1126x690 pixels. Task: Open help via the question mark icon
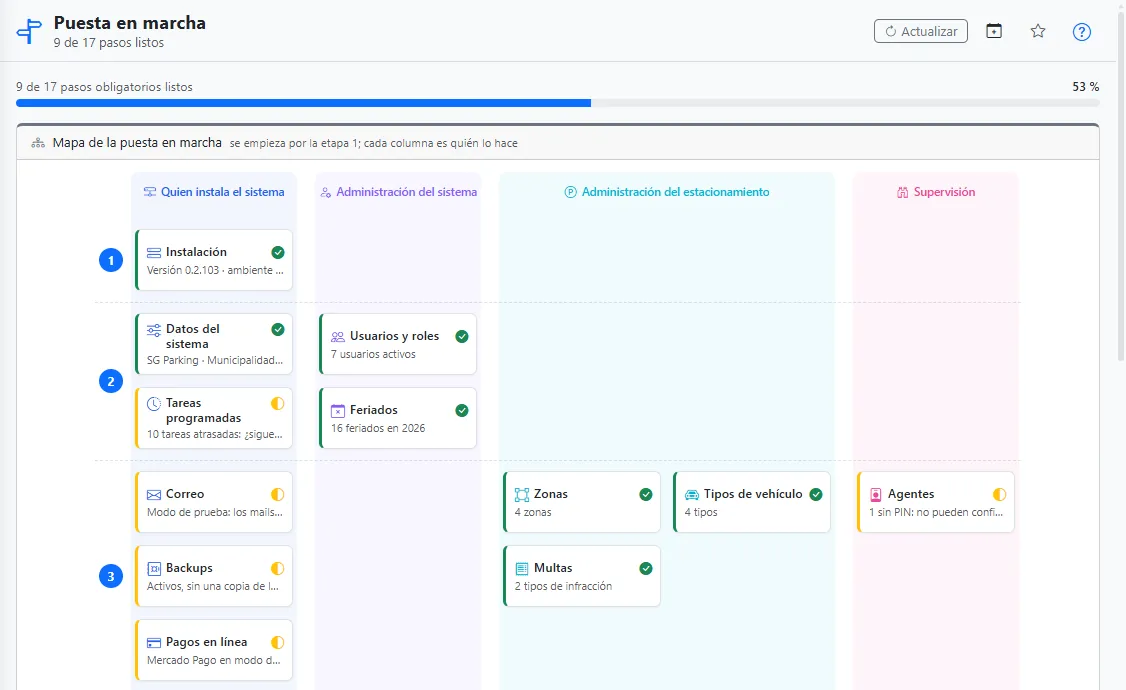click(1081, 32)
